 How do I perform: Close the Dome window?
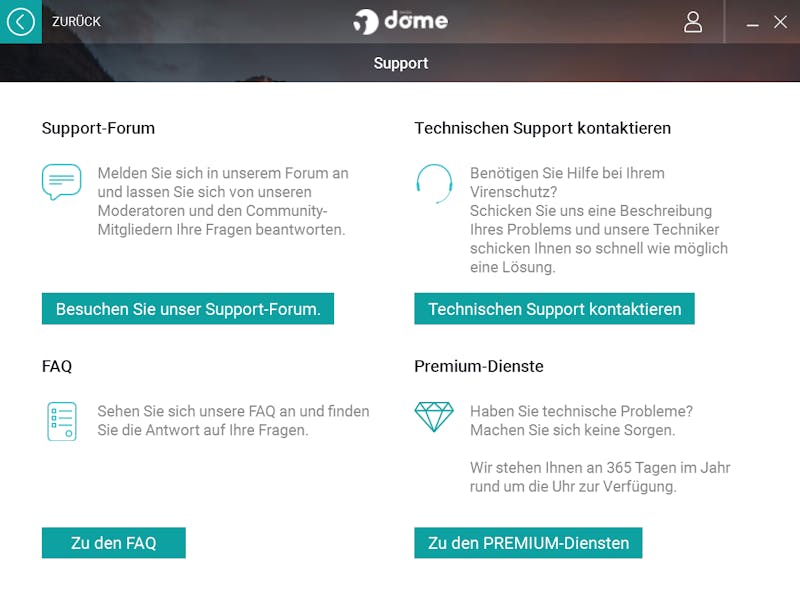click(x=780, y=22)
